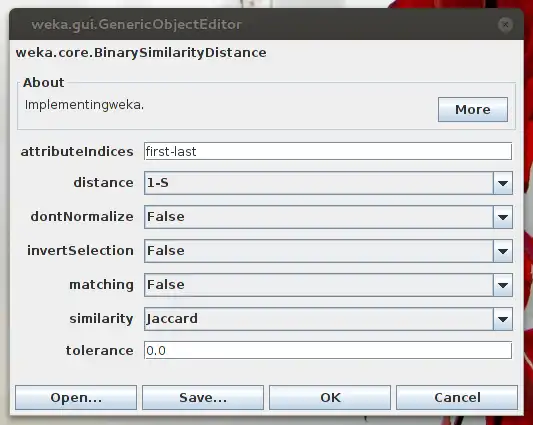The height and width of the screenshot is (425, 533).
Task: Click the tolerance label
Action: [100, 350]
